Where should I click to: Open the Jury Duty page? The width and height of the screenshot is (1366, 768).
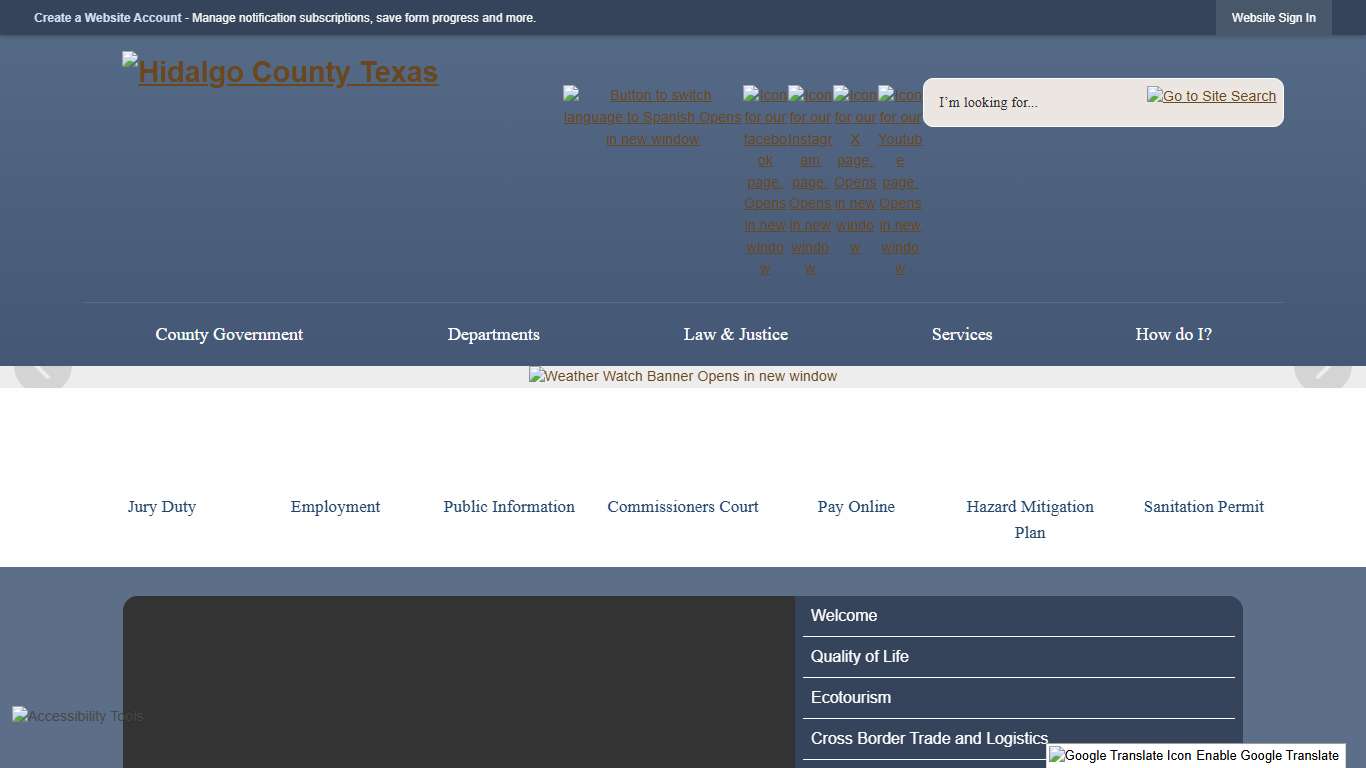click(161, 507)
